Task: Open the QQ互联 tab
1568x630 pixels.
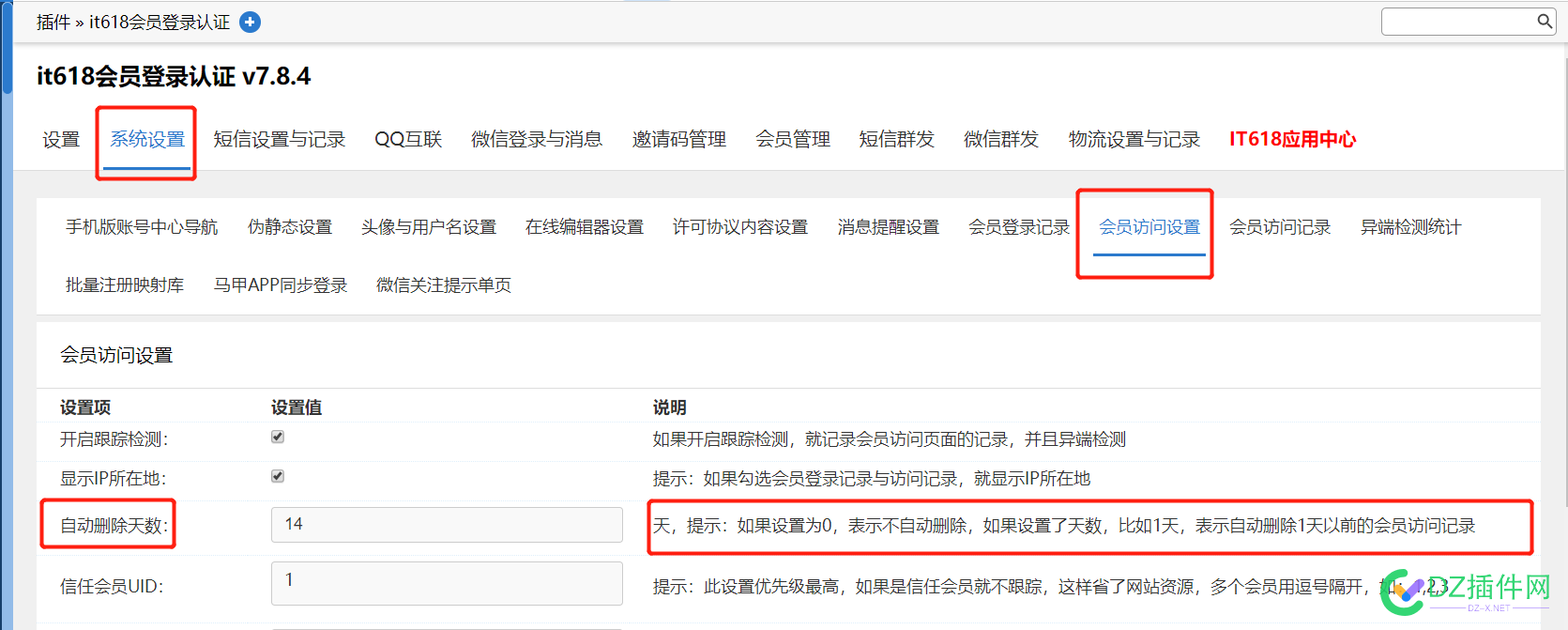Action: [x=408, y=140]
